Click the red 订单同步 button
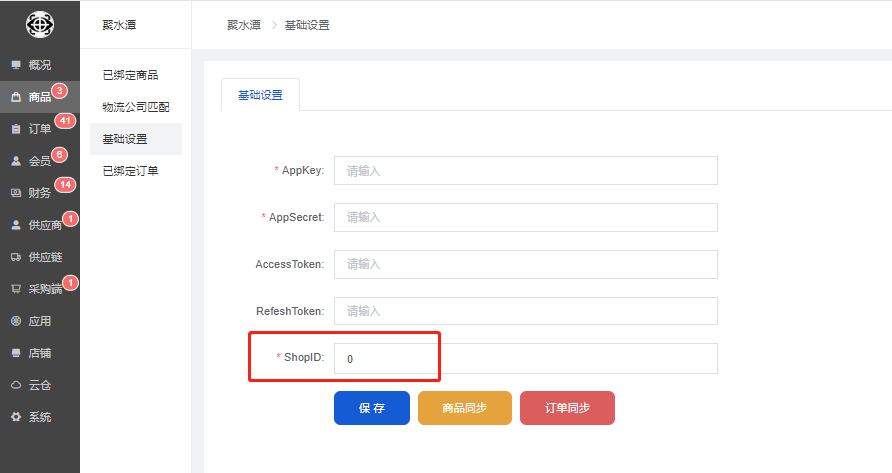Image resolution: width=892 pixels, height=473 pixels. pos(567,408)
